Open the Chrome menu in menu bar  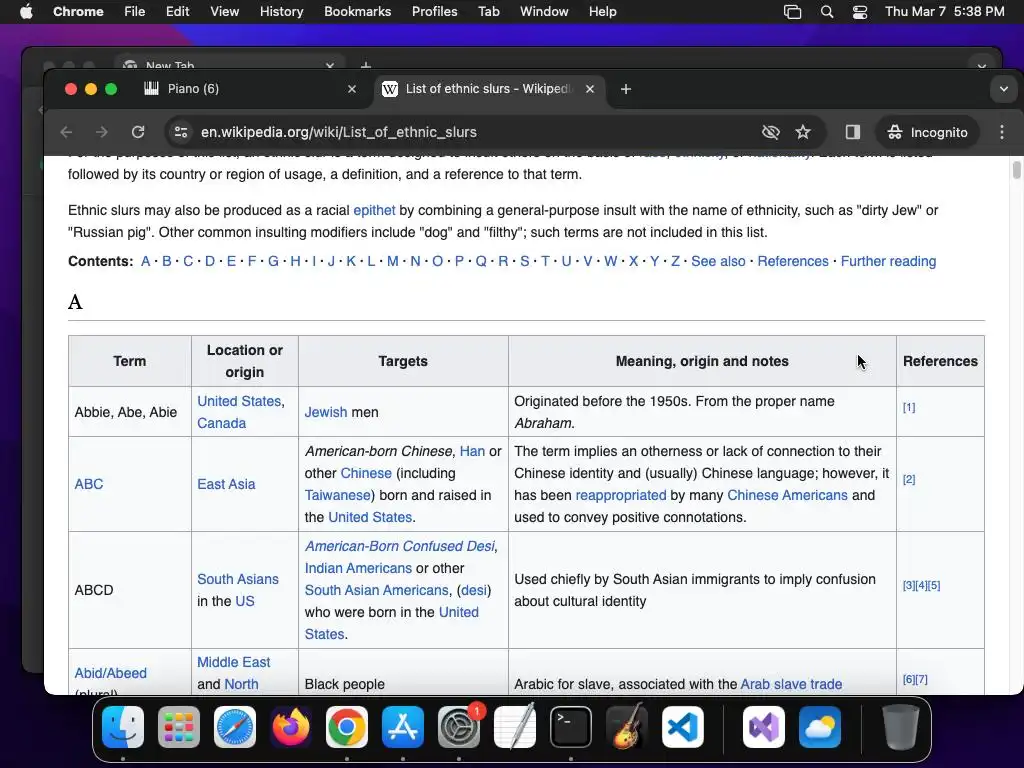(78, 11)
